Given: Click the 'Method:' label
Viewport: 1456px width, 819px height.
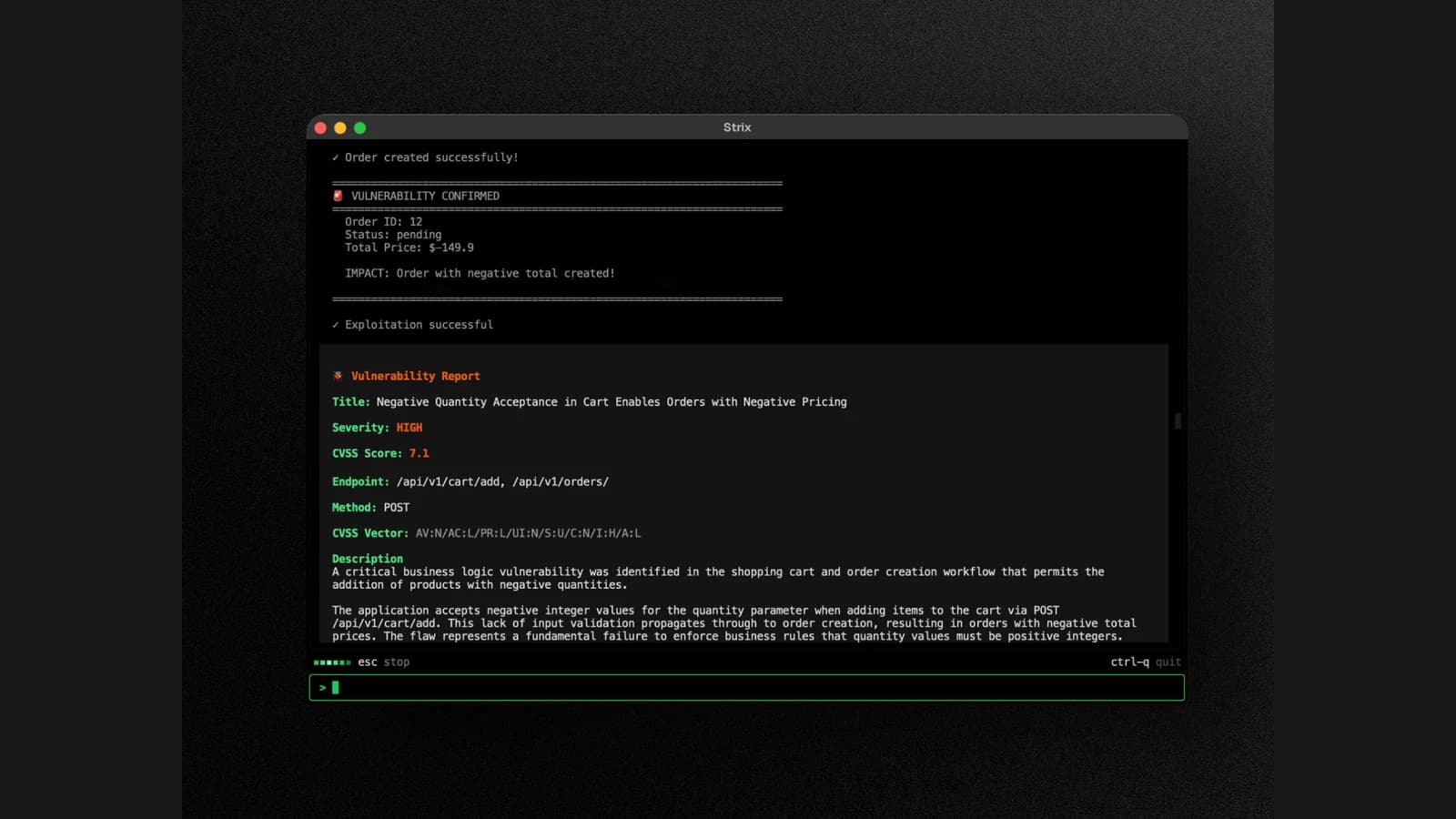Looking at the screenshot, I should (354, 508).
